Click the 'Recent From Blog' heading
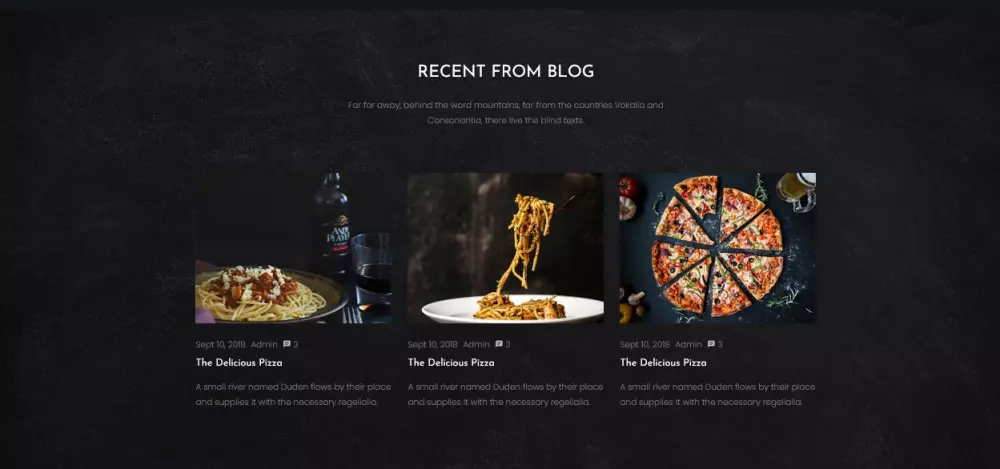Image resolution: width=1000 pixels, height=469 pixels. point(506,71)
